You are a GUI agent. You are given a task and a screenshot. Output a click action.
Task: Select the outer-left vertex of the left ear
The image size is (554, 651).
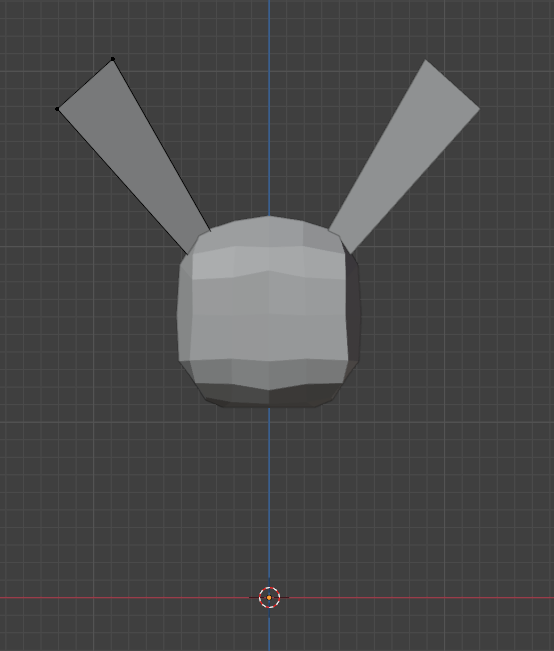tap(57, 109)
